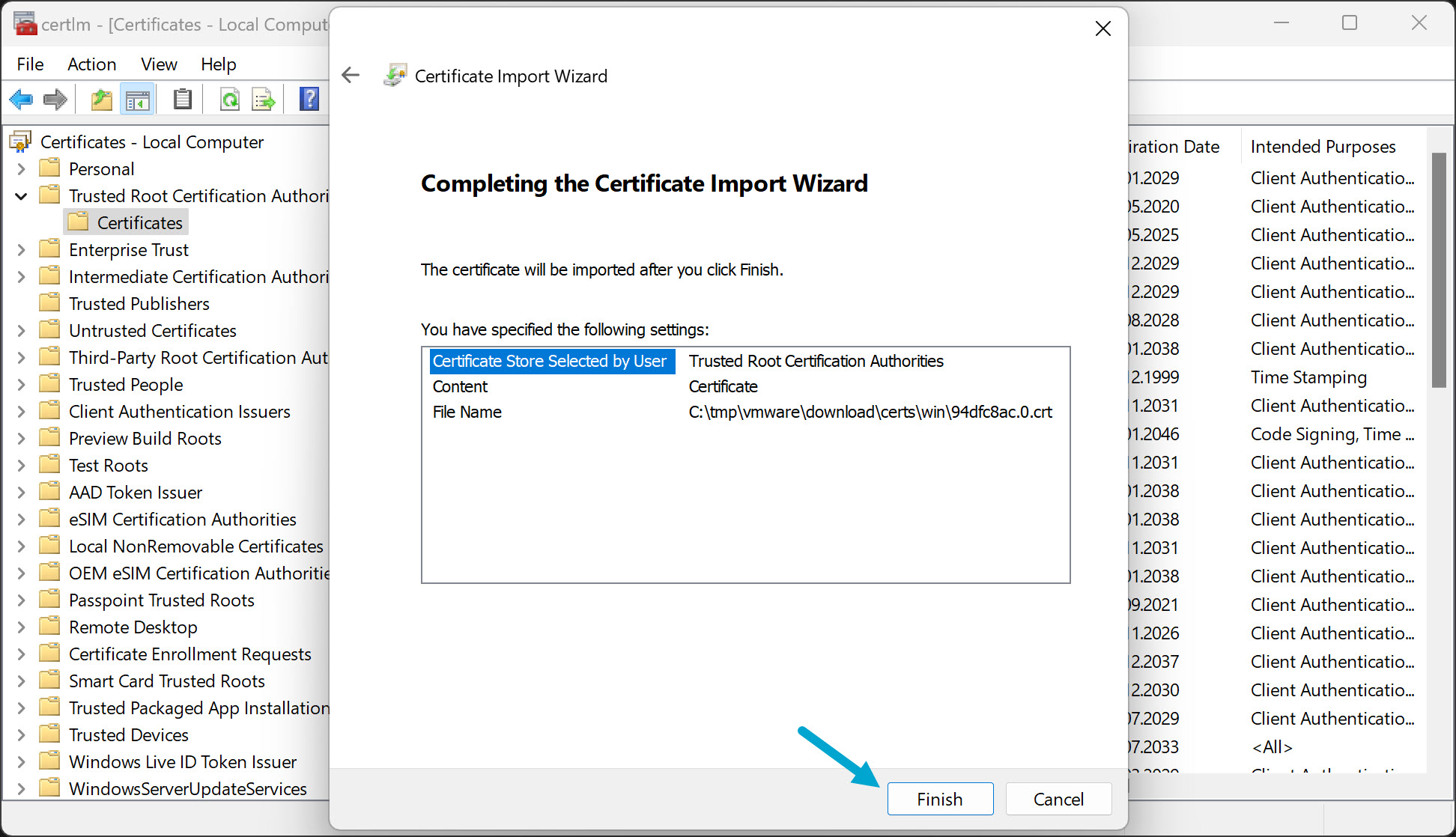
Task: Click the Certificate Import Wizard icon in the header
Action: pos(396,75)
